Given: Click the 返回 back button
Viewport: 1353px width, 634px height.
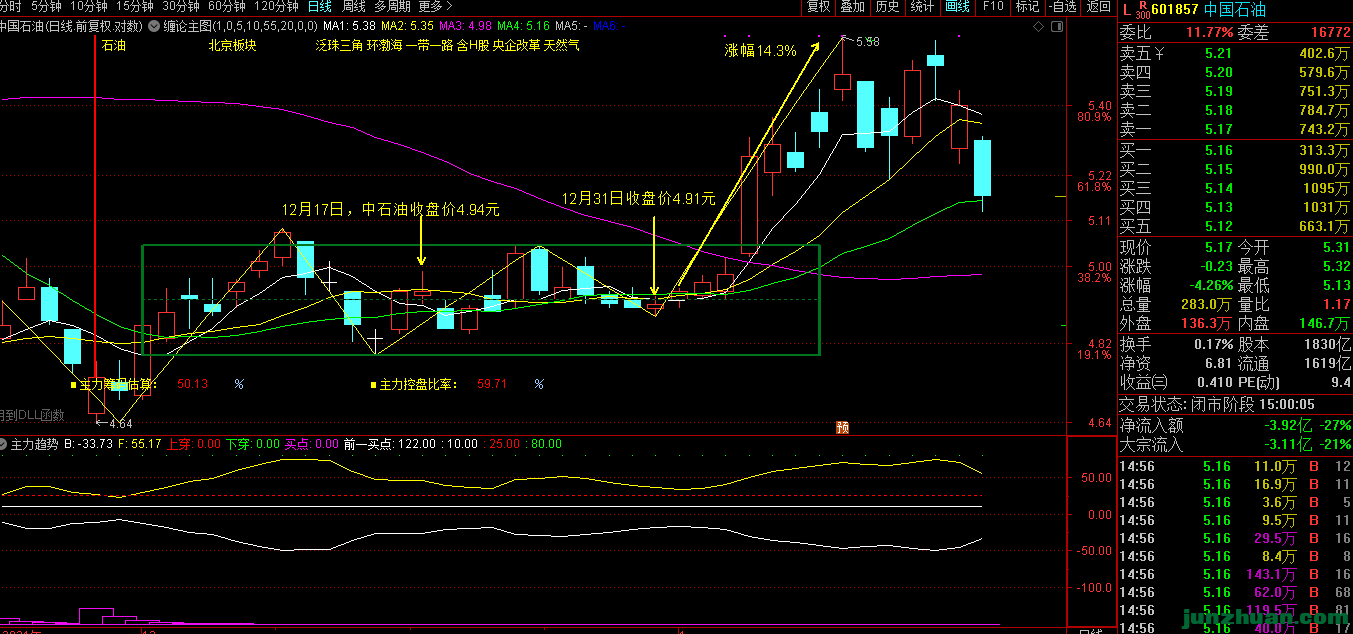Looking at the screenshot, I should point(1098,6).
